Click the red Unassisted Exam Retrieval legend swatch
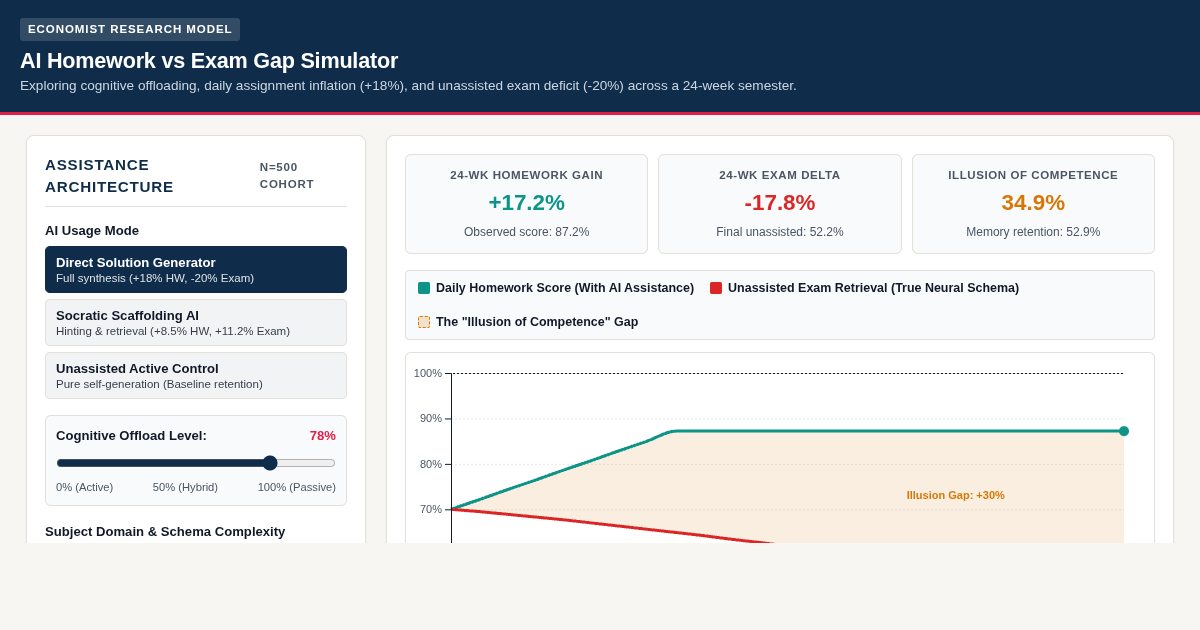Image resolution: width=1200 pixels, height=630 pixels. point(716,288)
